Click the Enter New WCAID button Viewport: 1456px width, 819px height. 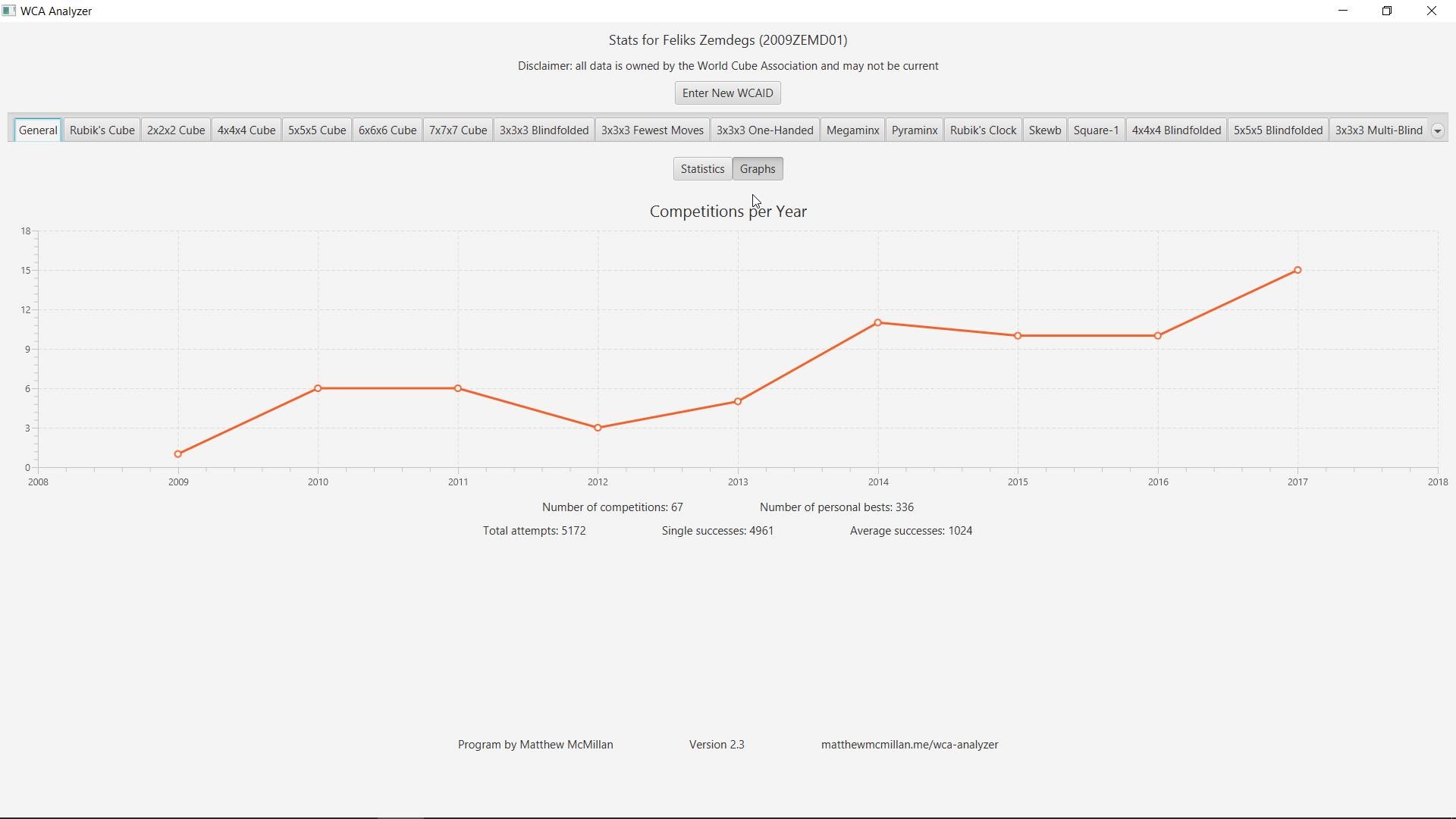(x=727, y=93)
